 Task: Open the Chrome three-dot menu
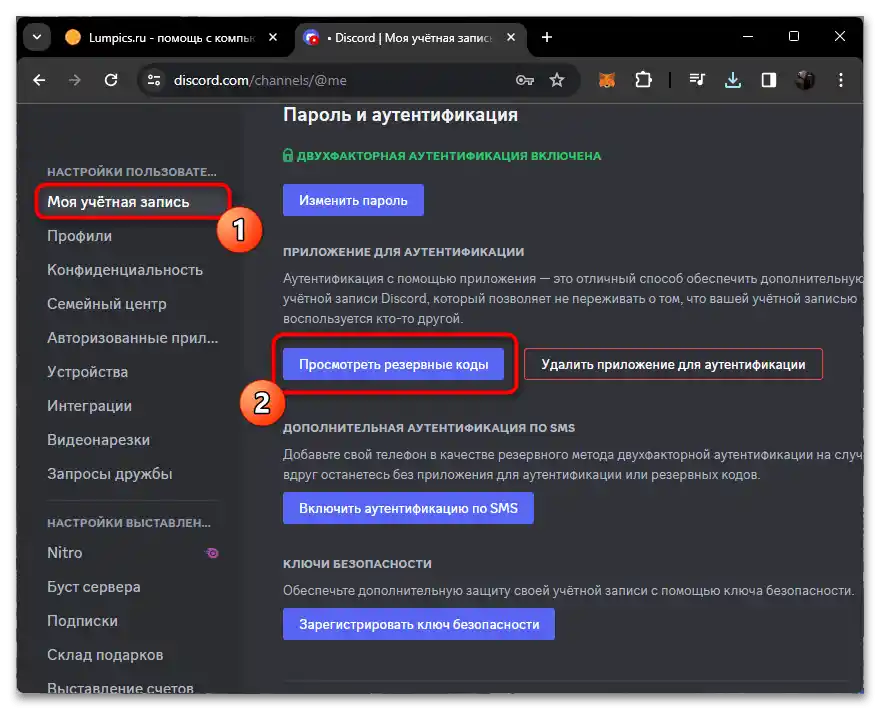[840, 80]
